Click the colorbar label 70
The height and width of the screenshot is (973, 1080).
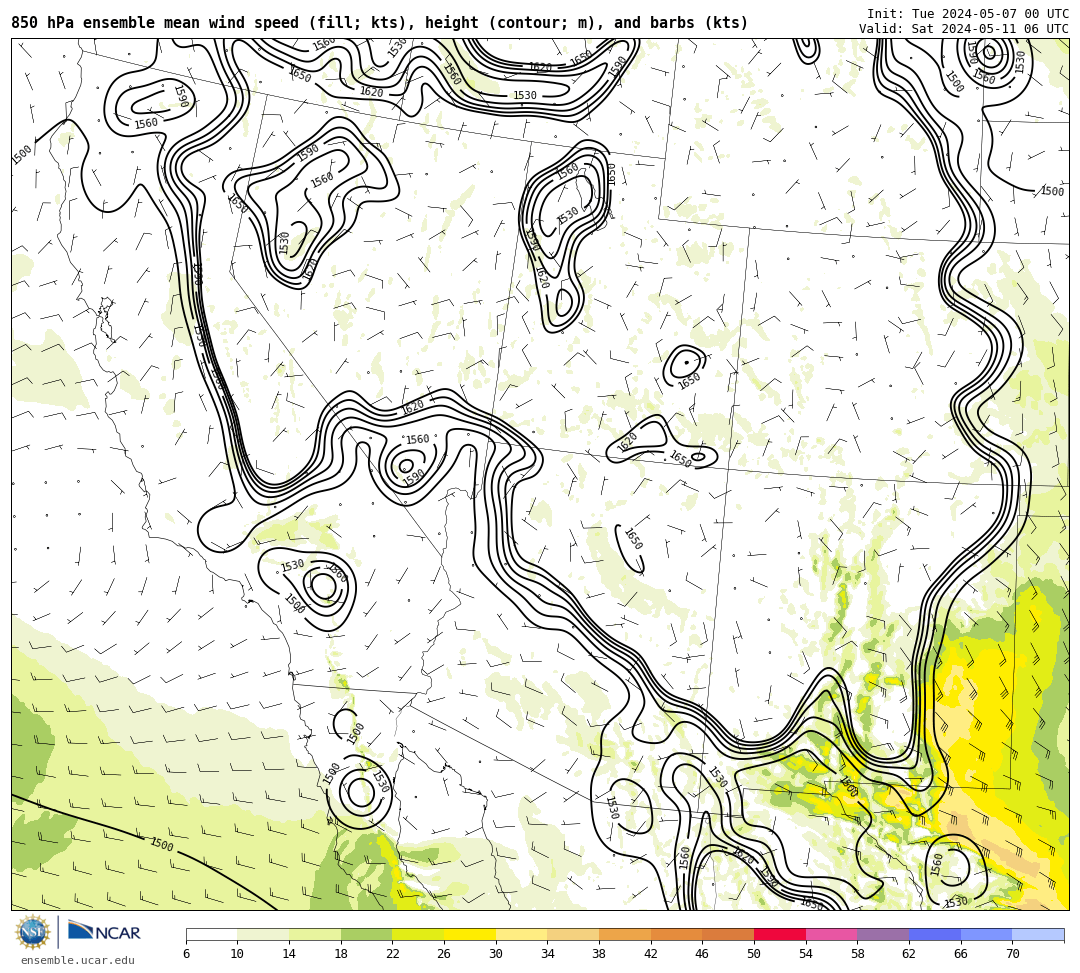click(x=1012, y=954)
